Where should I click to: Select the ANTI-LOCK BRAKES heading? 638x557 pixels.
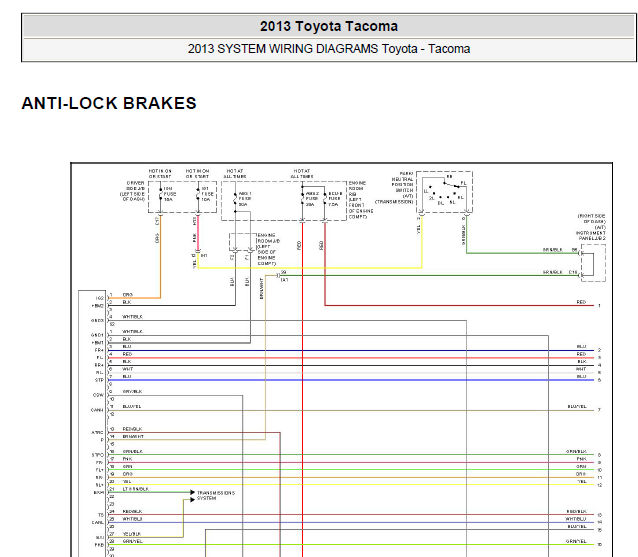(109, 103)
